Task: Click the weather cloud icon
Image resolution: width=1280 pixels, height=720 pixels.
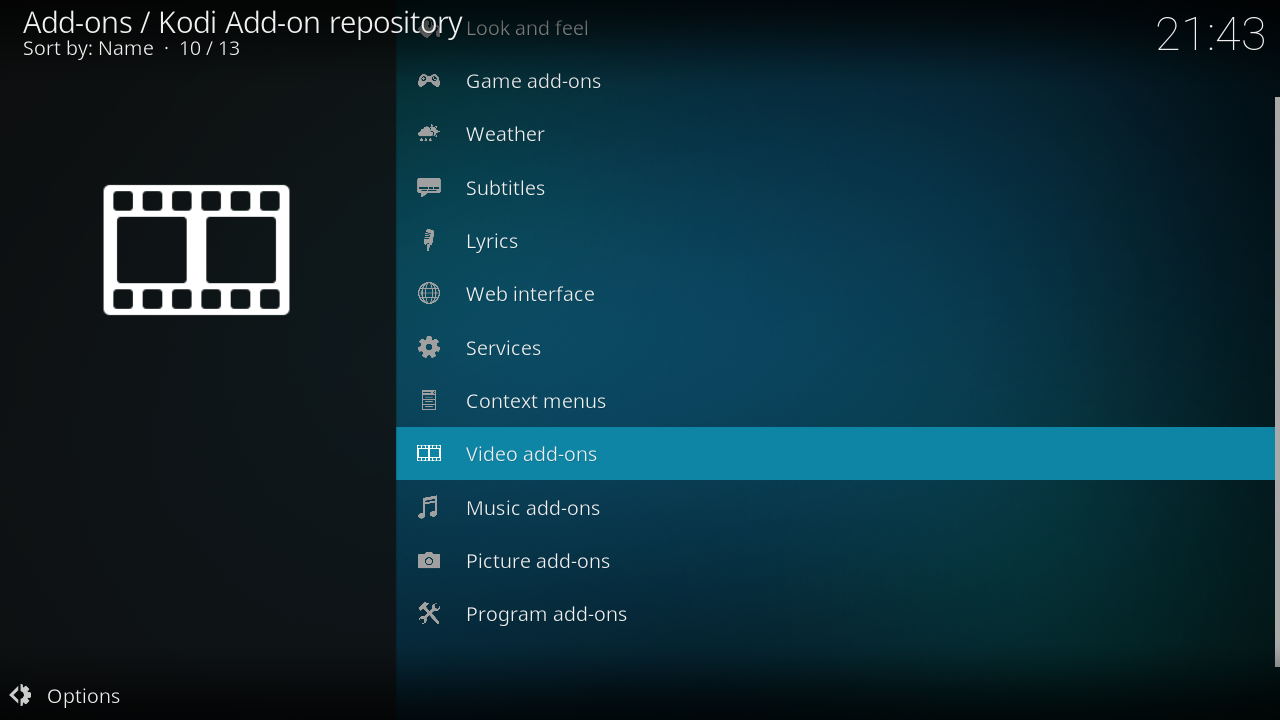Action: click(x=429, y=134)
